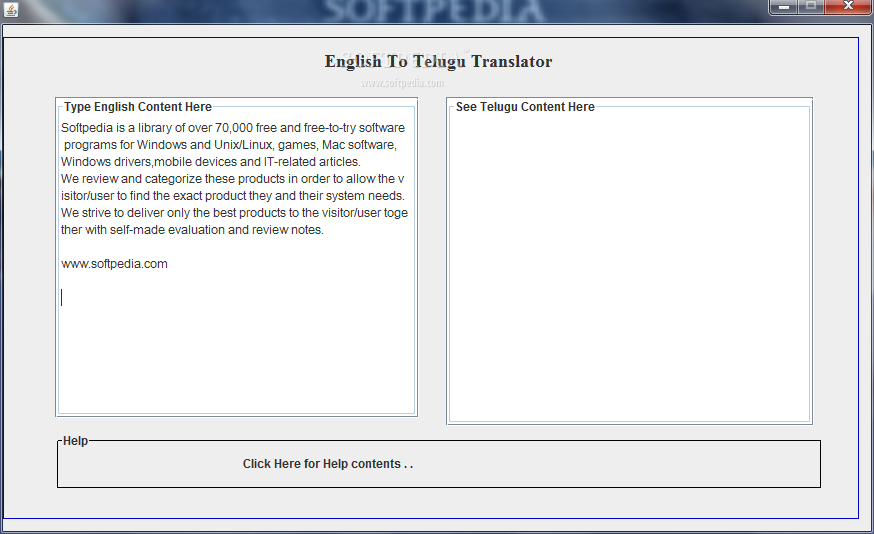The height and width of the screenshot is (534, 874).
Task: Click the Java icon in the title bar
Action: (x=11, y=9)
